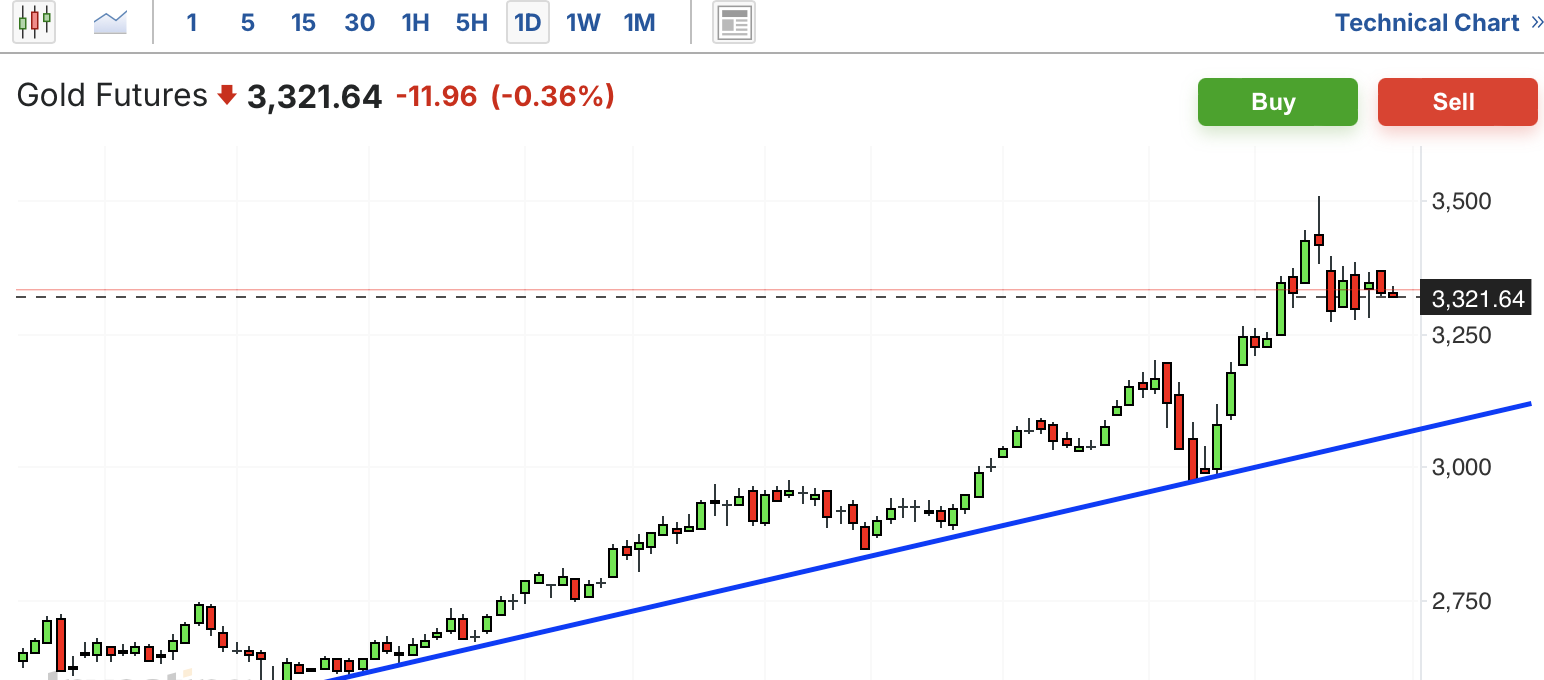Click the -11.96 price change value
This screenshot has width=1544, height=680.
tap(437, 97)
